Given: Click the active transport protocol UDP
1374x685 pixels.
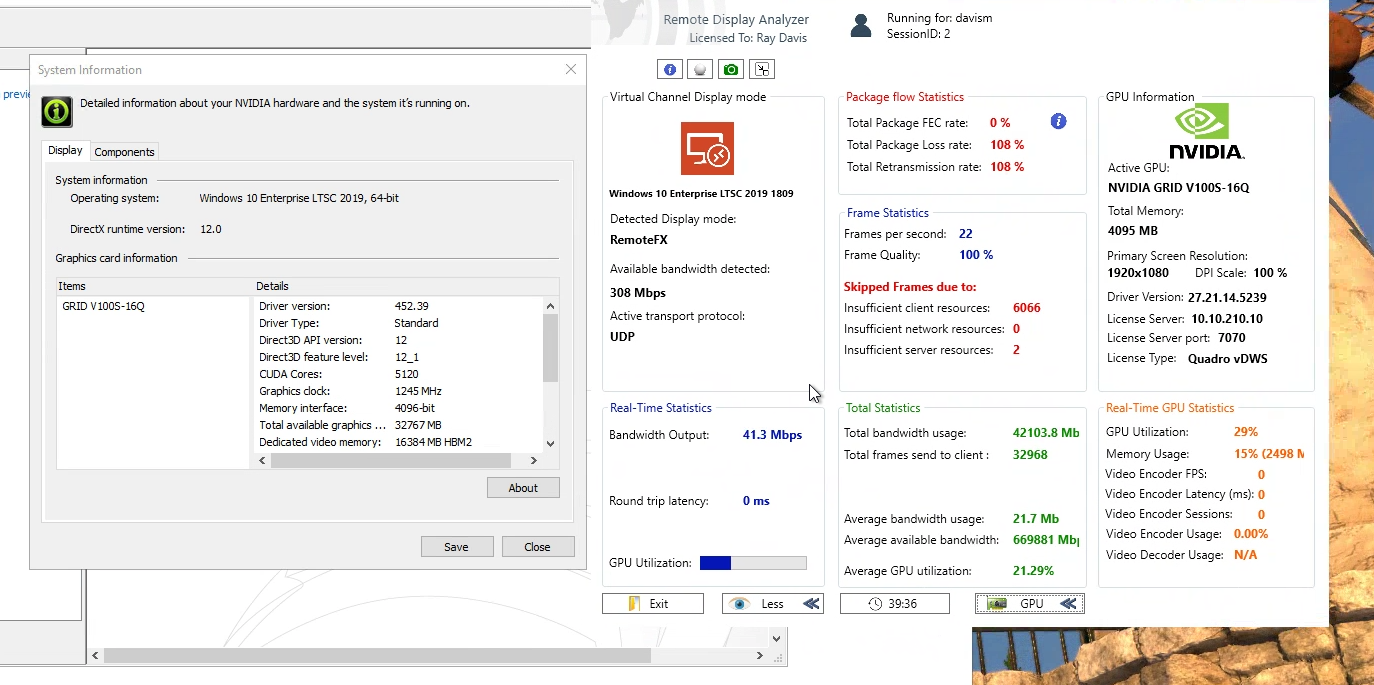Looking at the screenshot, I should 622,336.
